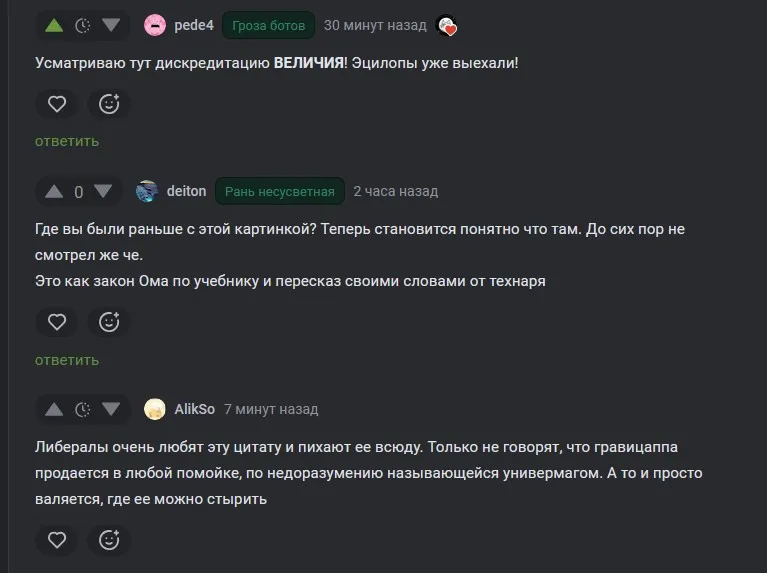Screen dimensions: 767x573
Task: Click the award icon beside pede4's timestamp
Action: [x=447, y=26]
